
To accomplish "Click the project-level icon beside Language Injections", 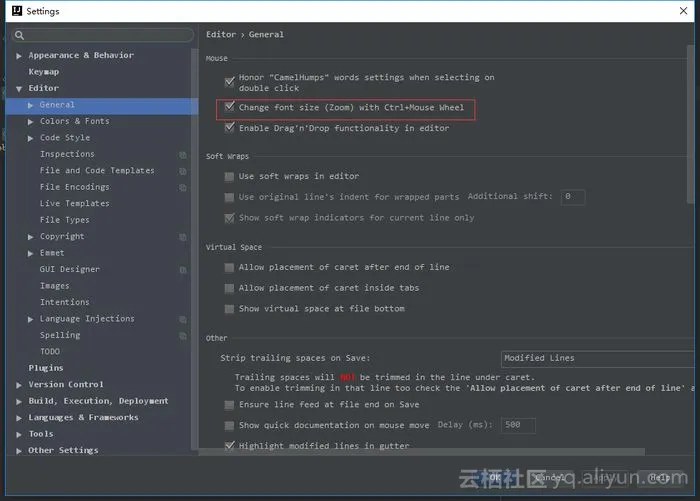I will click(x=183, y=319).
